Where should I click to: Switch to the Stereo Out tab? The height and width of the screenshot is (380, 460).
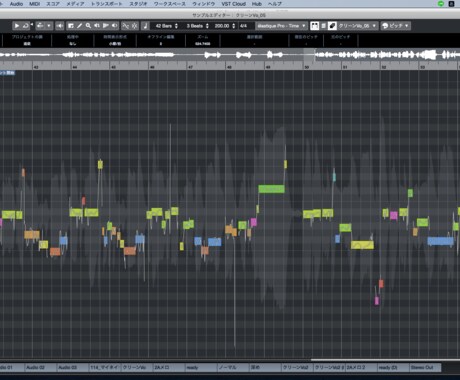coord(425,367)
